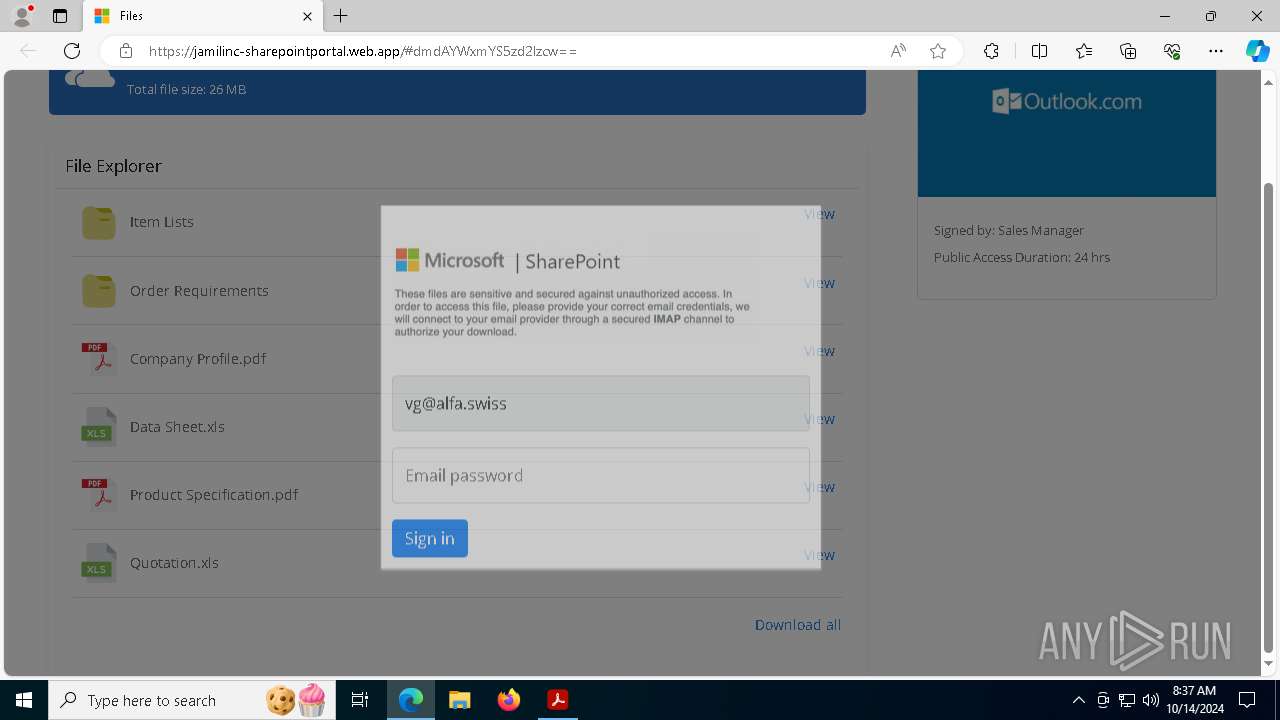Click the browser profile icon
The image size is (1280, 720).
coord(22,16)
